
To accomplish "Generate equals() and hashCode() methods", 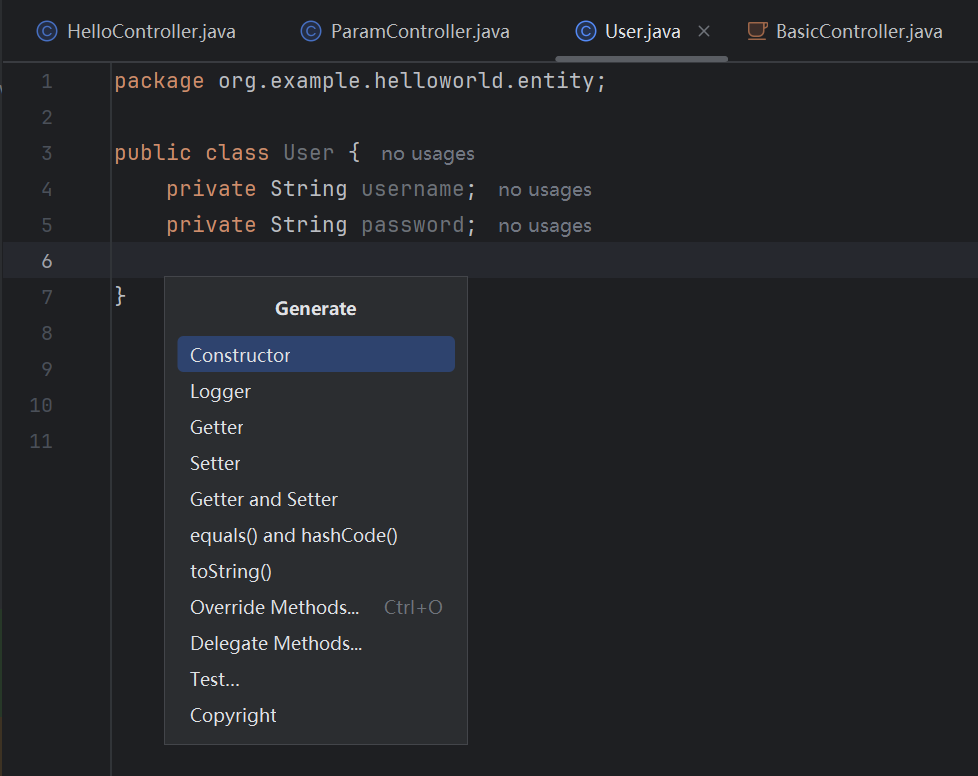I will (x=294, y=535).
